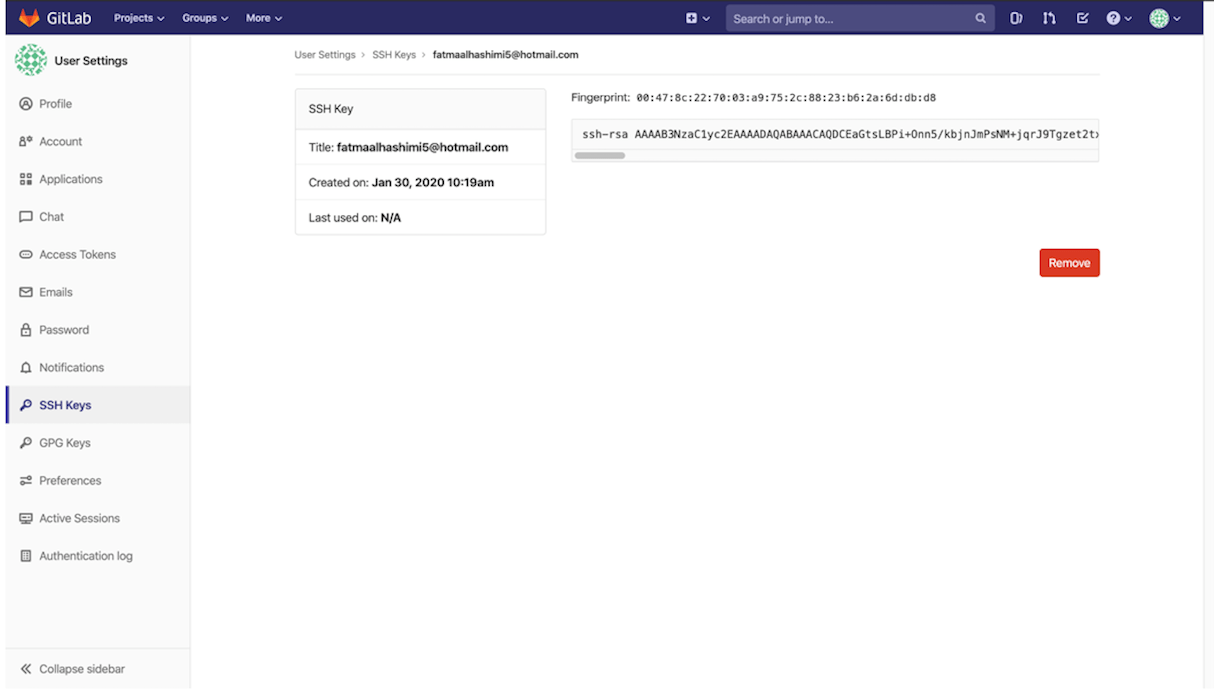The image size is (1214, 694).
Task: Click the Account icon in sidebar
Action: click(26, 142)
